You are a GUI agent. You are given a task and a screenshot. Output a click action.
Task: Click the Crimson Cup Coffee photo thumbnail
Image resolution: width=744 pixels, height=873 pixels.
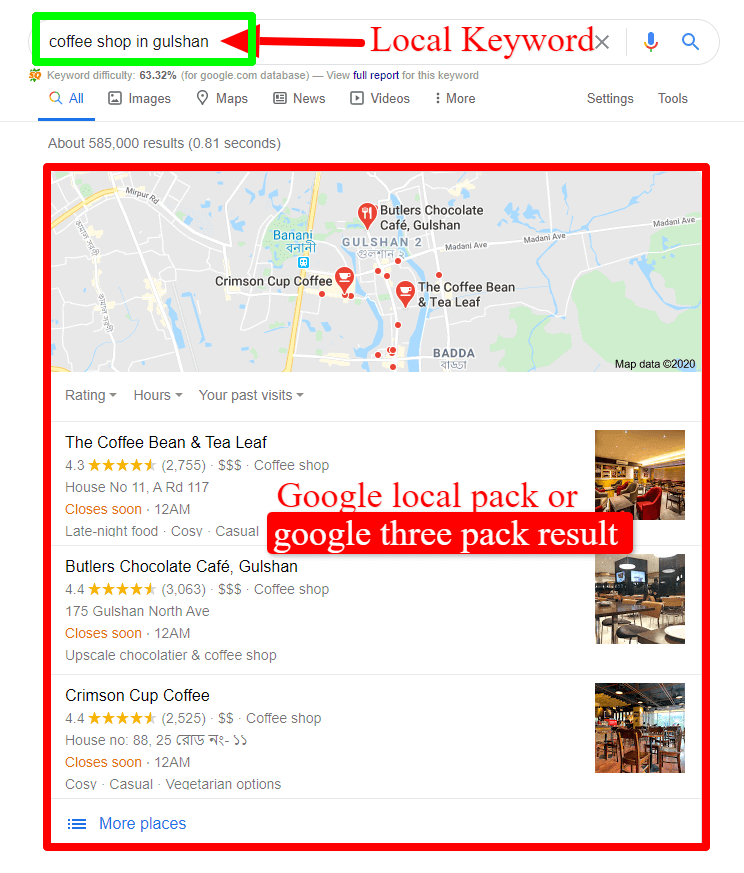[640, 728]
